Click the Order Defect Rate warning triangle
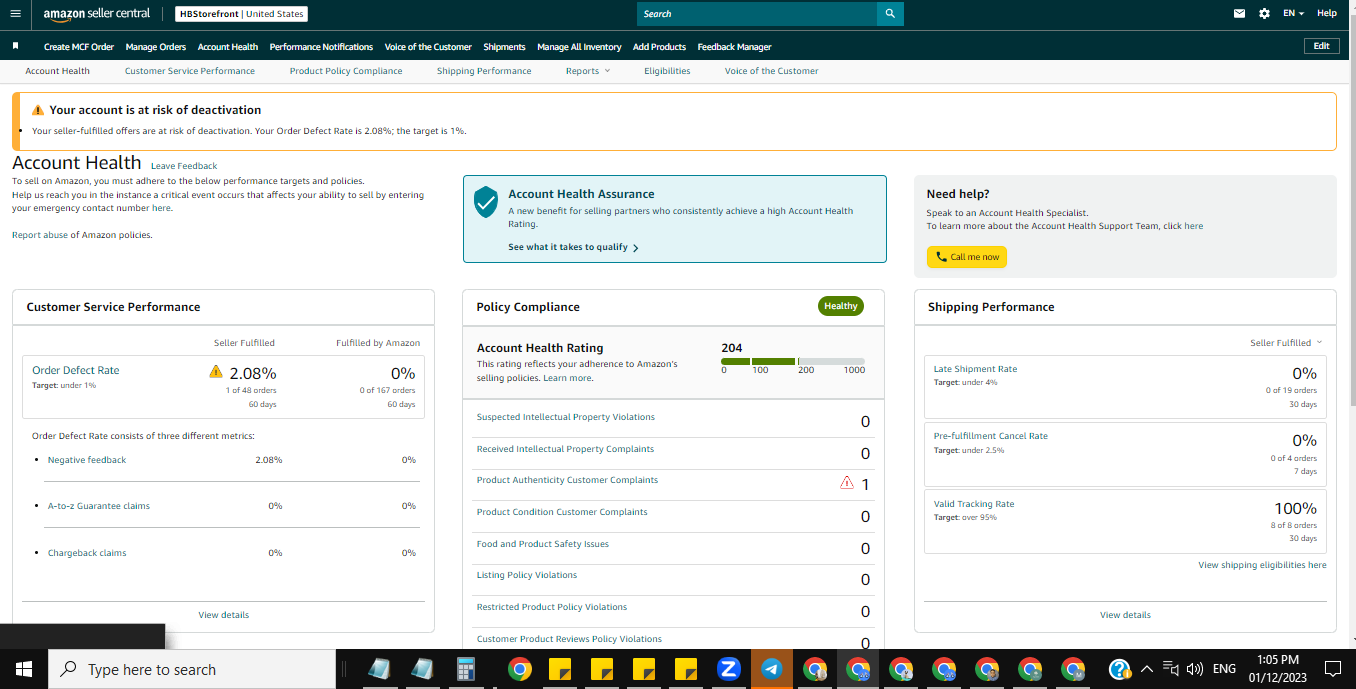Image resolution: width=1356 pixels, height=689 pixels. point(216,372)
